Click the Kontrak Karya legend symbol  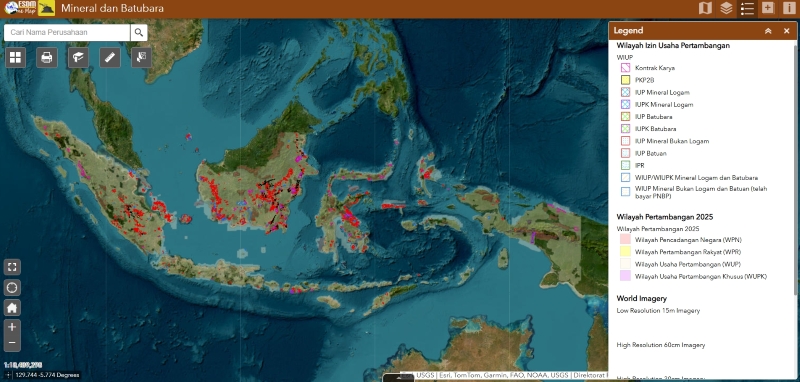[x=626, y=68]
